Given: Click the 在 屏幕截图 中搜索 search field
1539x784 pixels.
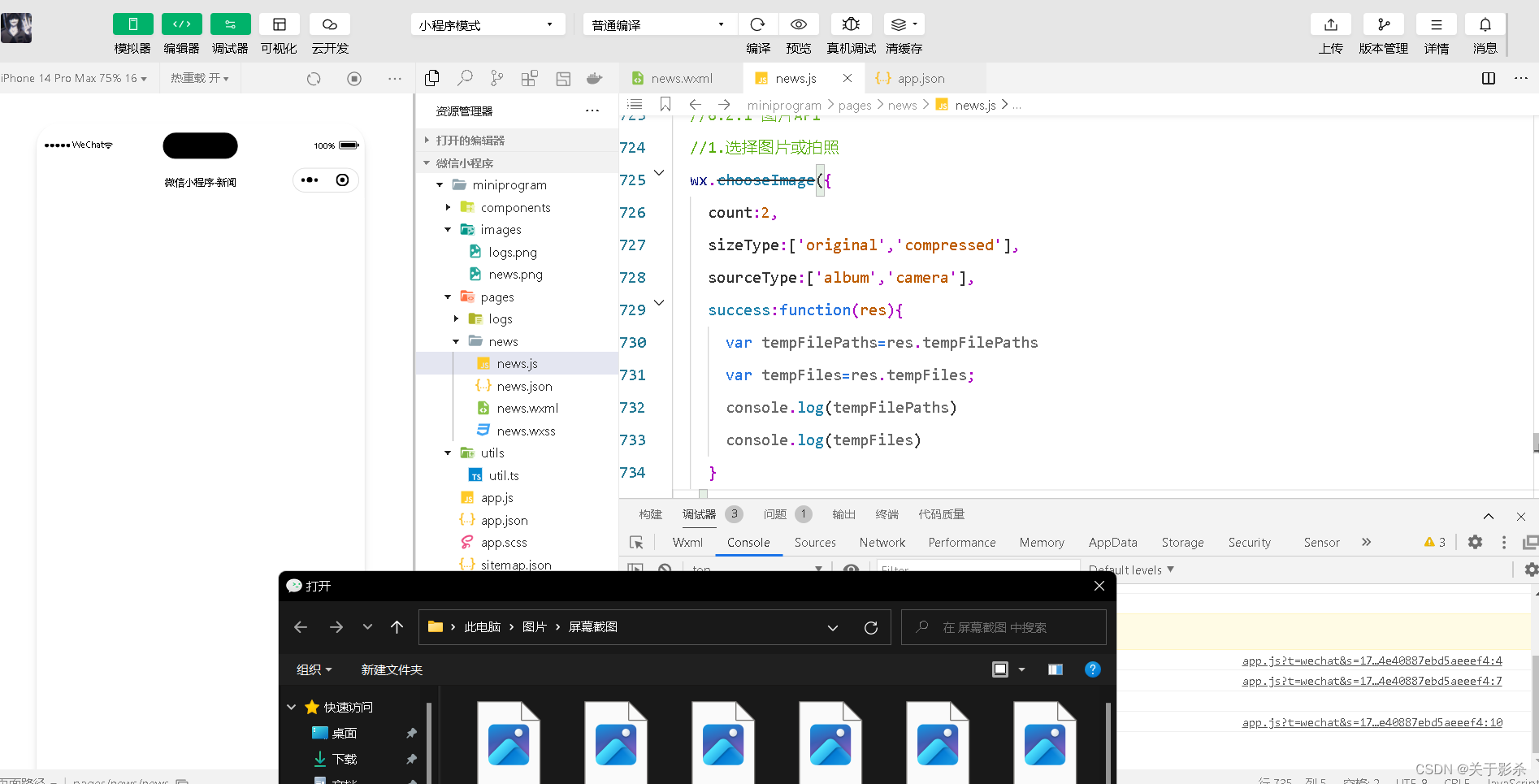Looking at the screenshot, I should pos(1004,627).
